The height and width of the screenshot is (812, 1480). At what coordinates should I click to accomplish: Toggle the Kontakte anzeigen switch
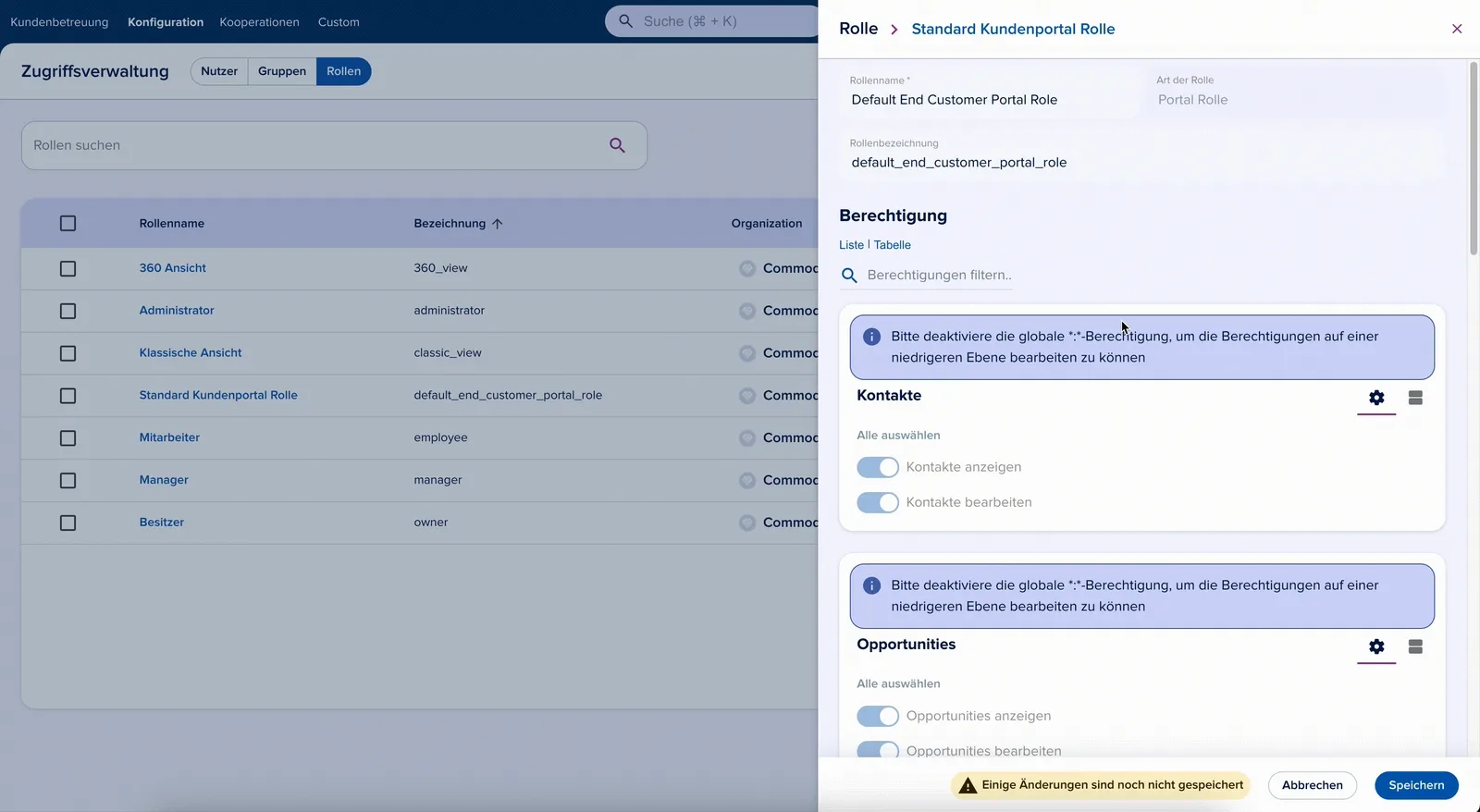pyautogui.click(x=878, y=467)
